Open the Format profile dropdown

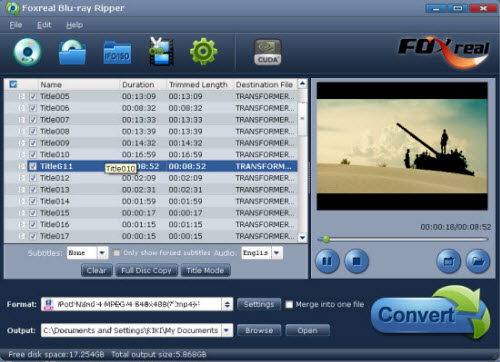click(227, 304)
